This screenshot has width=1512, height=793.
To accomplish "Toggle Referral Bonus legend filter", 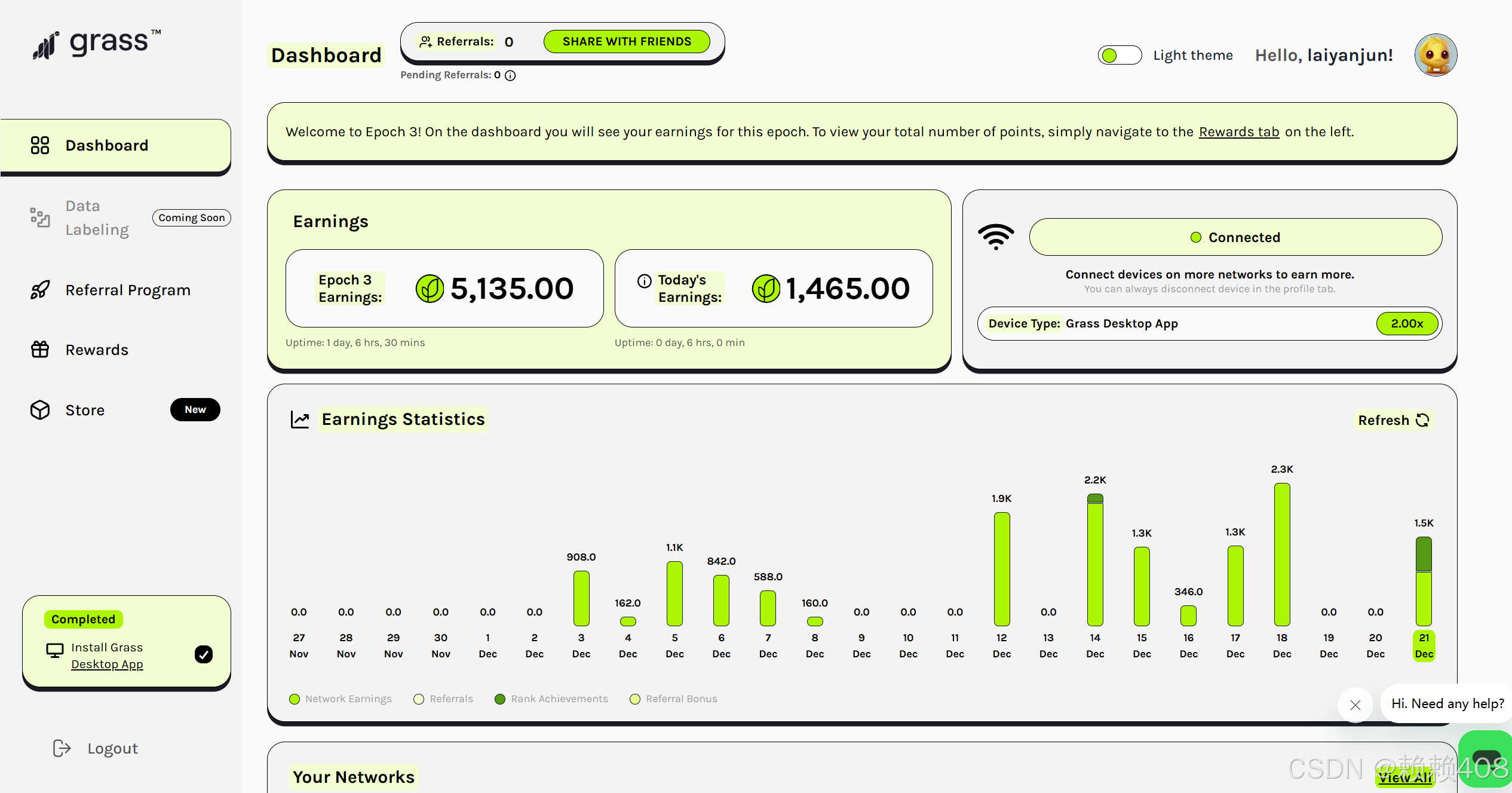I will point(673,699).
